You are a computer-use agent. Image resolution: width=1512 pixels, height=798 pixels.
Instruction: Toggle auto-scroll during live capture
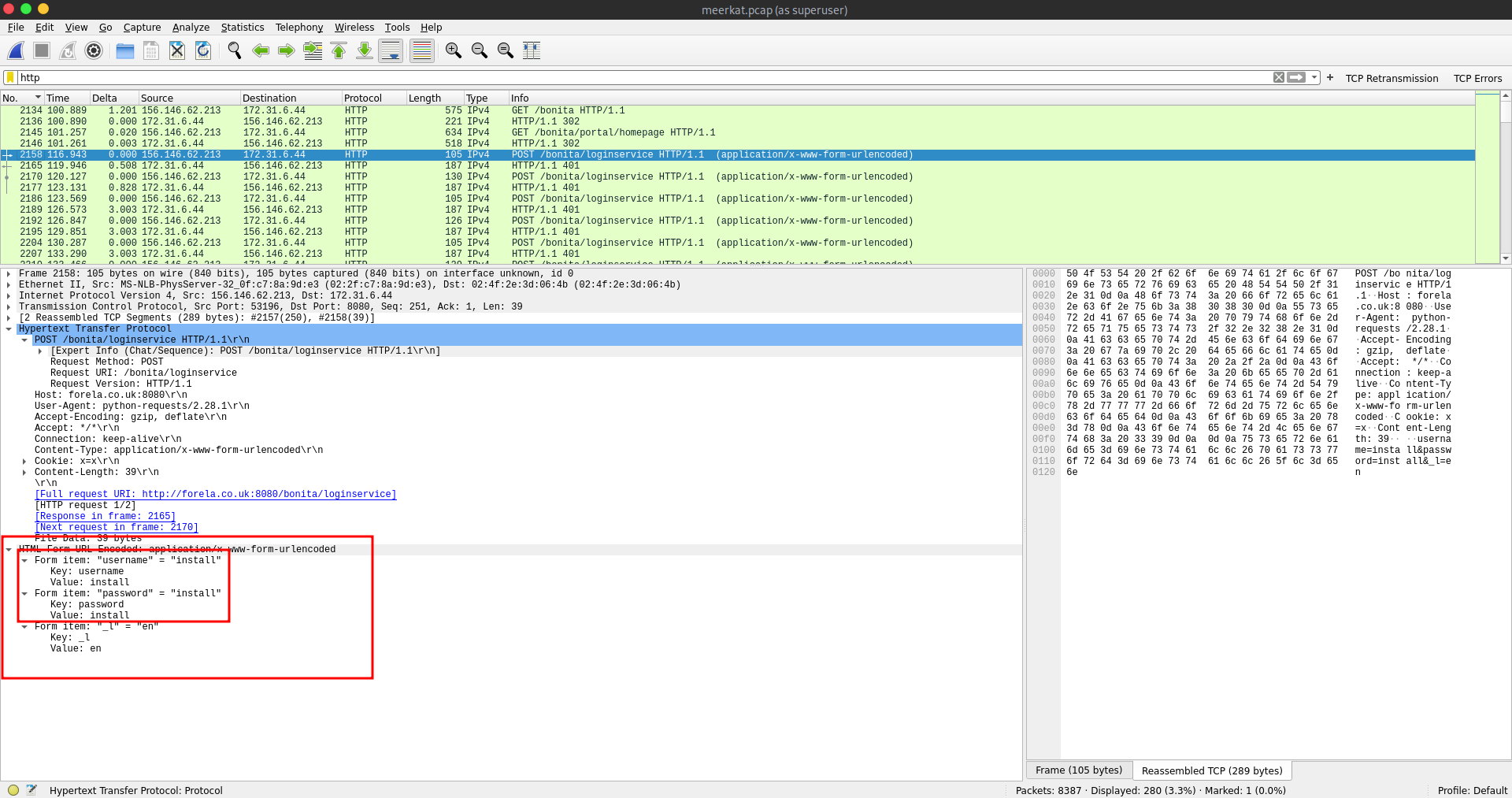(x=391, y=50)
